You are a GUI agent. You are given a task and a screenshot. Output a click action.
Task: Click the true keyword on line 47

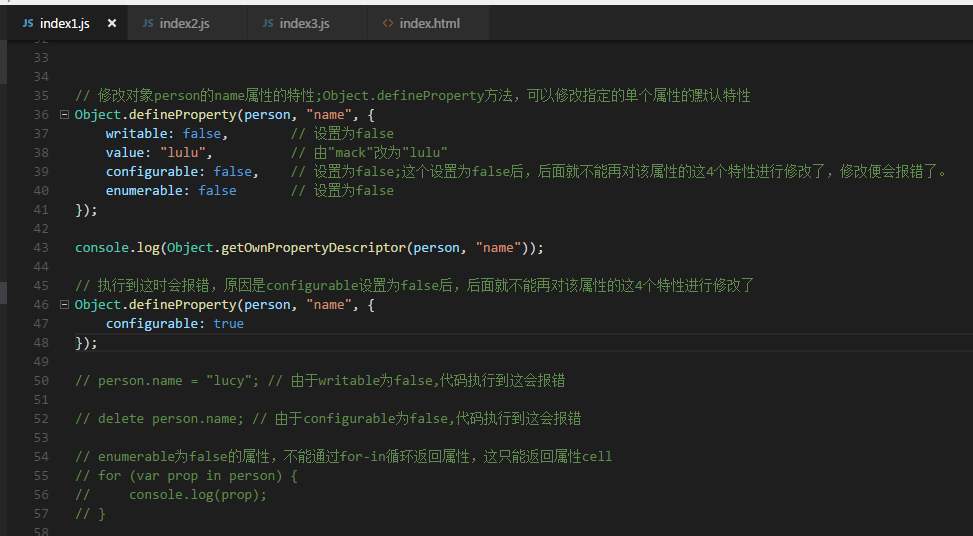tap(228, 324)
